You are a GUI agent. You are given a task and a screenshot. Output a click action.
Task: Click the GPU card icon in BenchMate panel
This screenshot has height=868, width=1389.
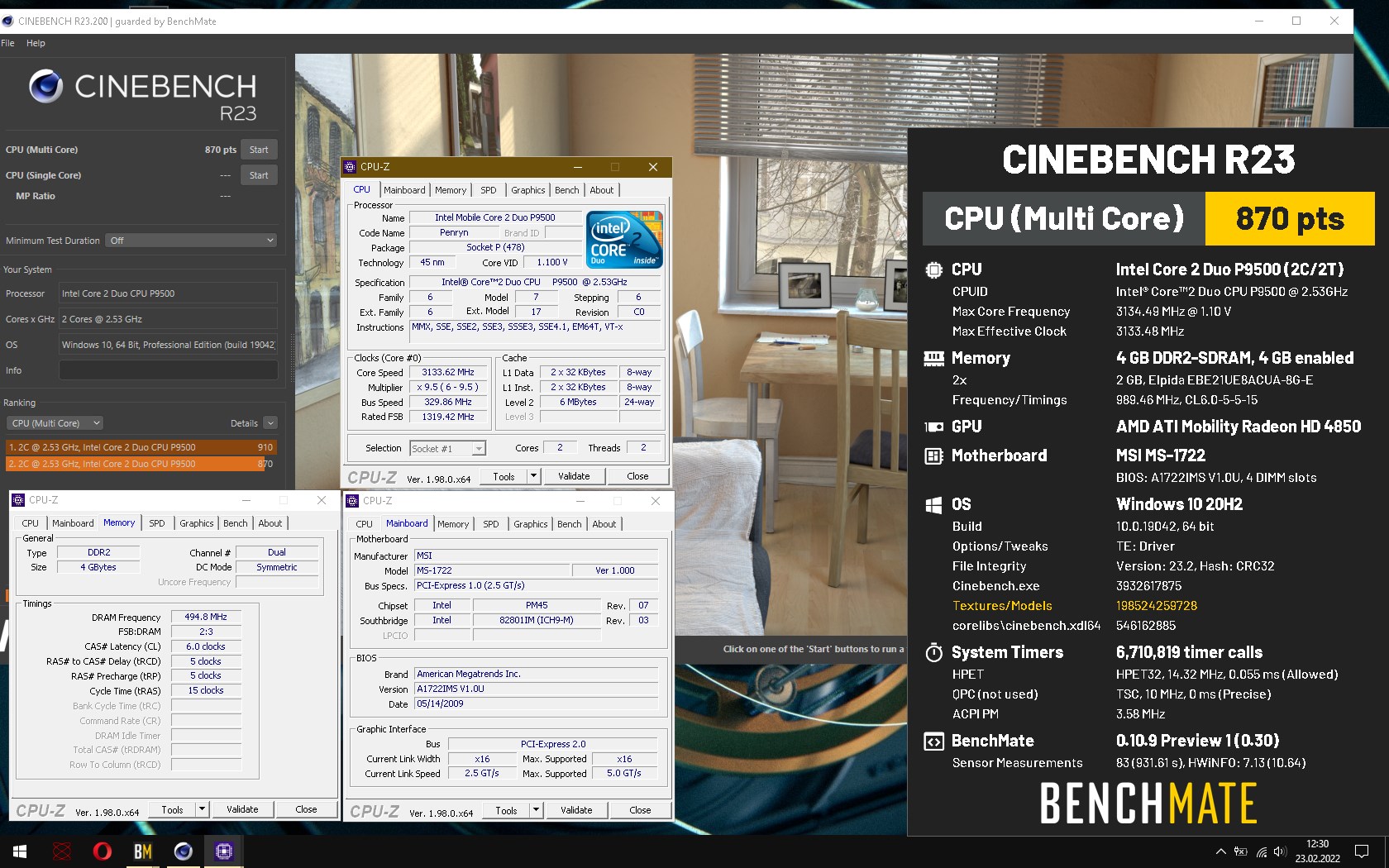tap(933, 427)
